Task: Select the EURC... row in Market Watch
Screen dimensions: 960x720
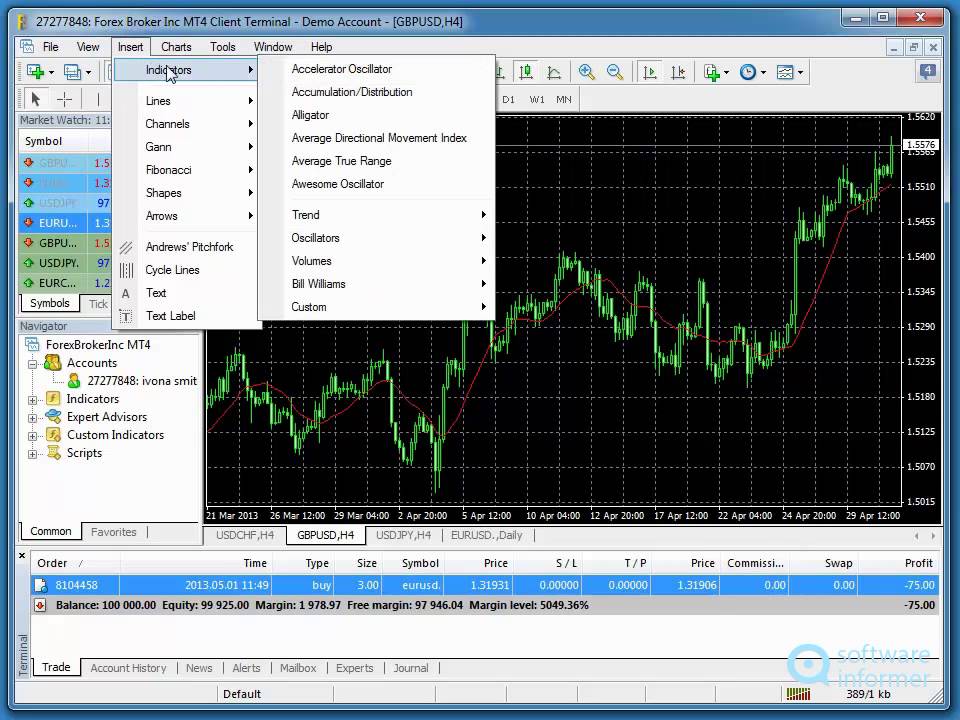Action: tap(65, 283)
